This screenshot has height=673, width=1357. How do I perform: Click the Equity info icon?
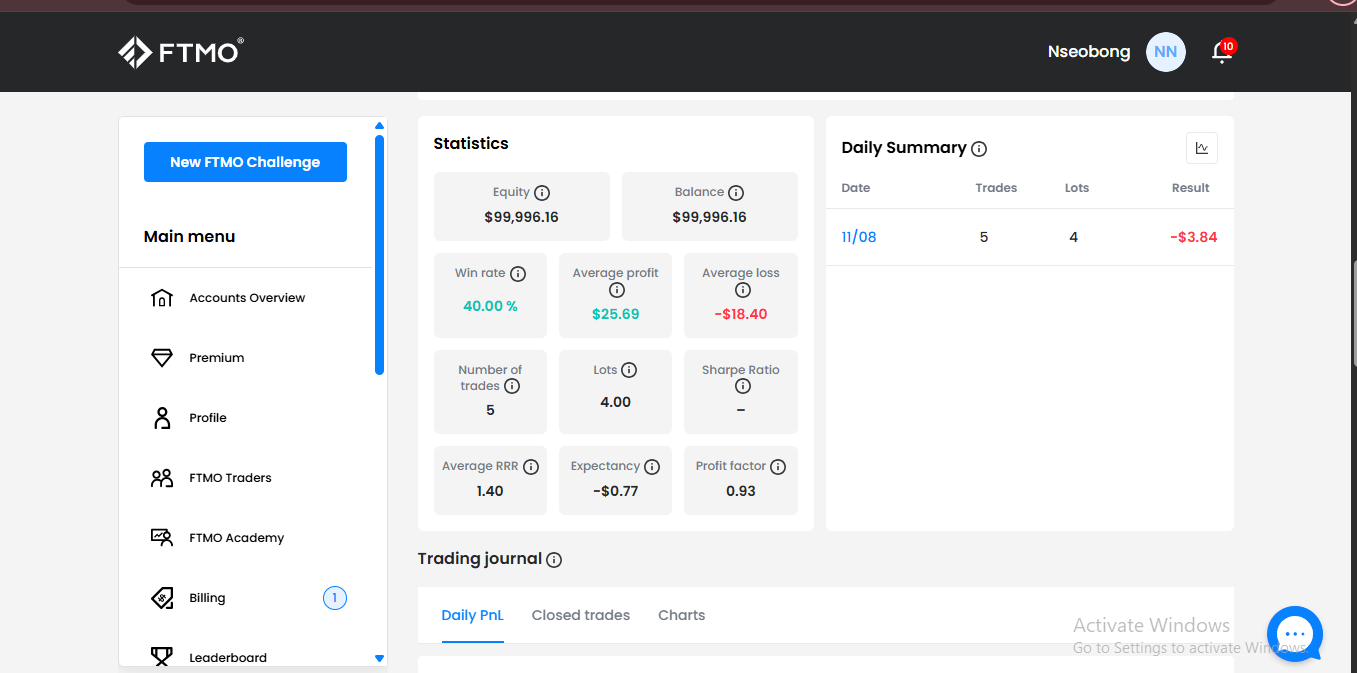(x=542, y=193)
